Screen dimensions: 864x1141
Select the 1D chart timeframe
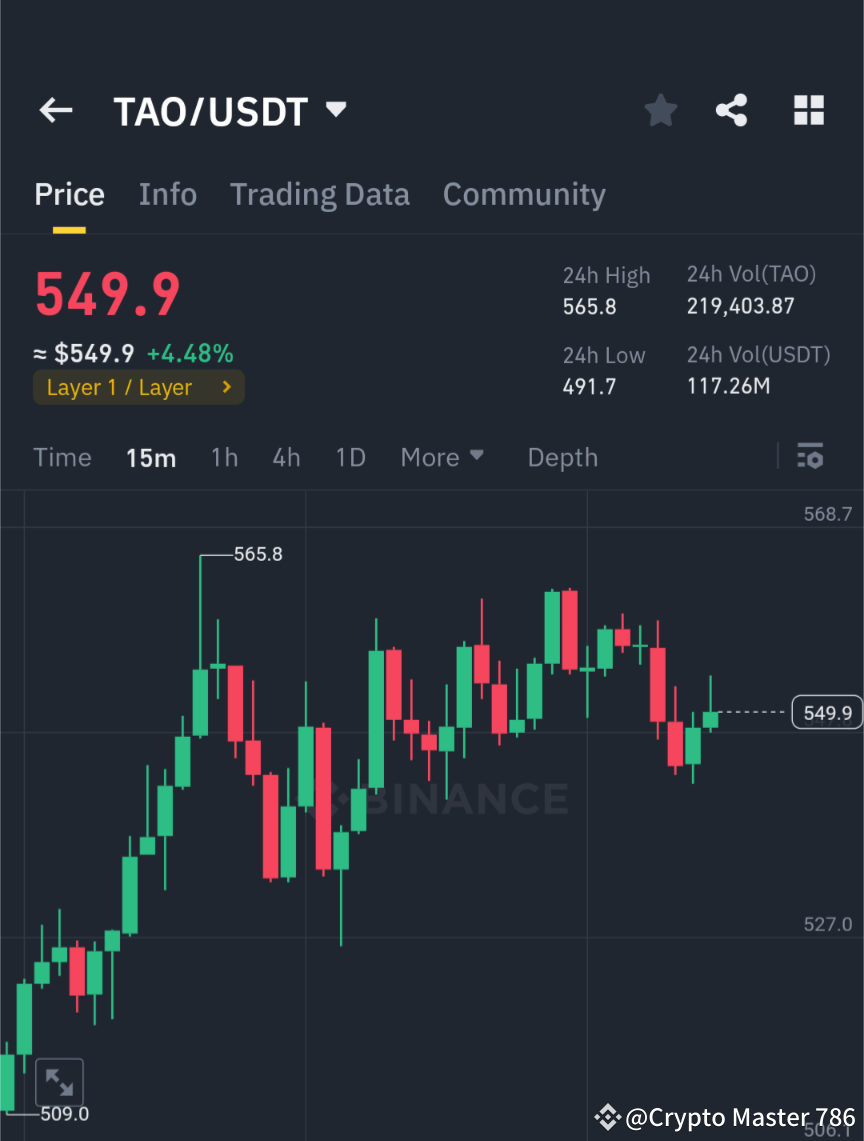pos(350,457)
